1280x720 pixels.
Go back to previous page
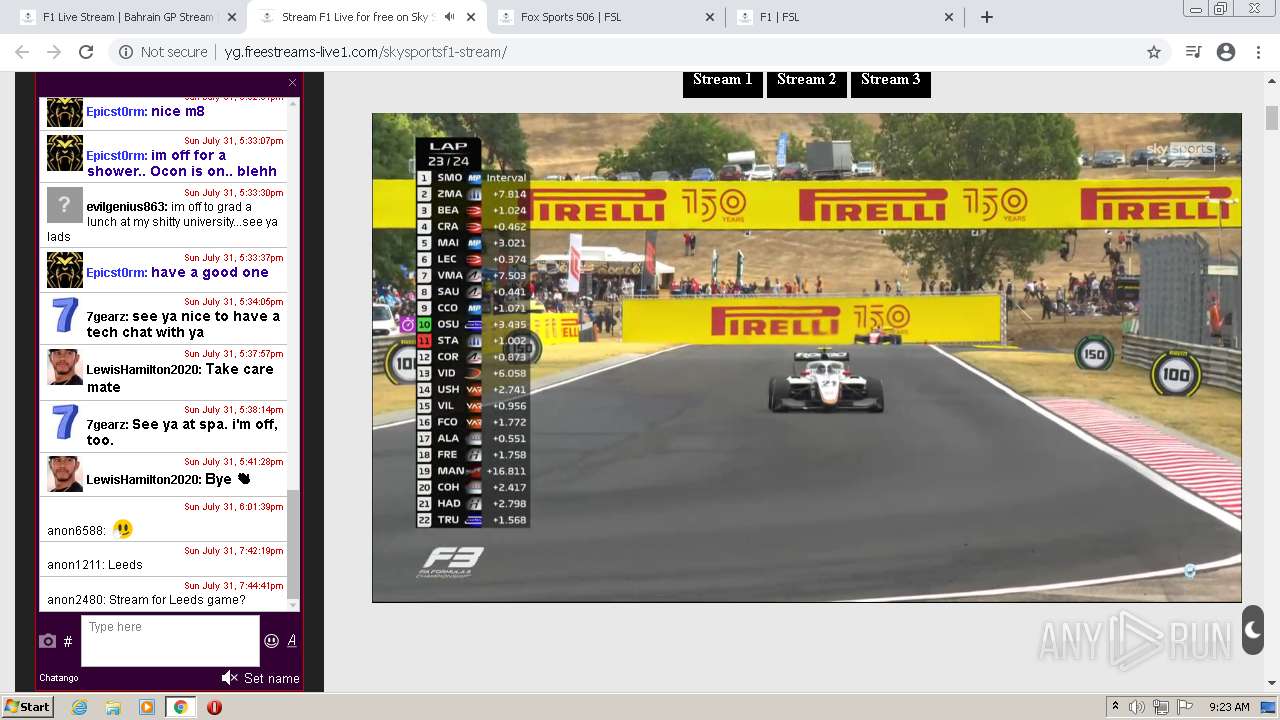coord(22,52)
